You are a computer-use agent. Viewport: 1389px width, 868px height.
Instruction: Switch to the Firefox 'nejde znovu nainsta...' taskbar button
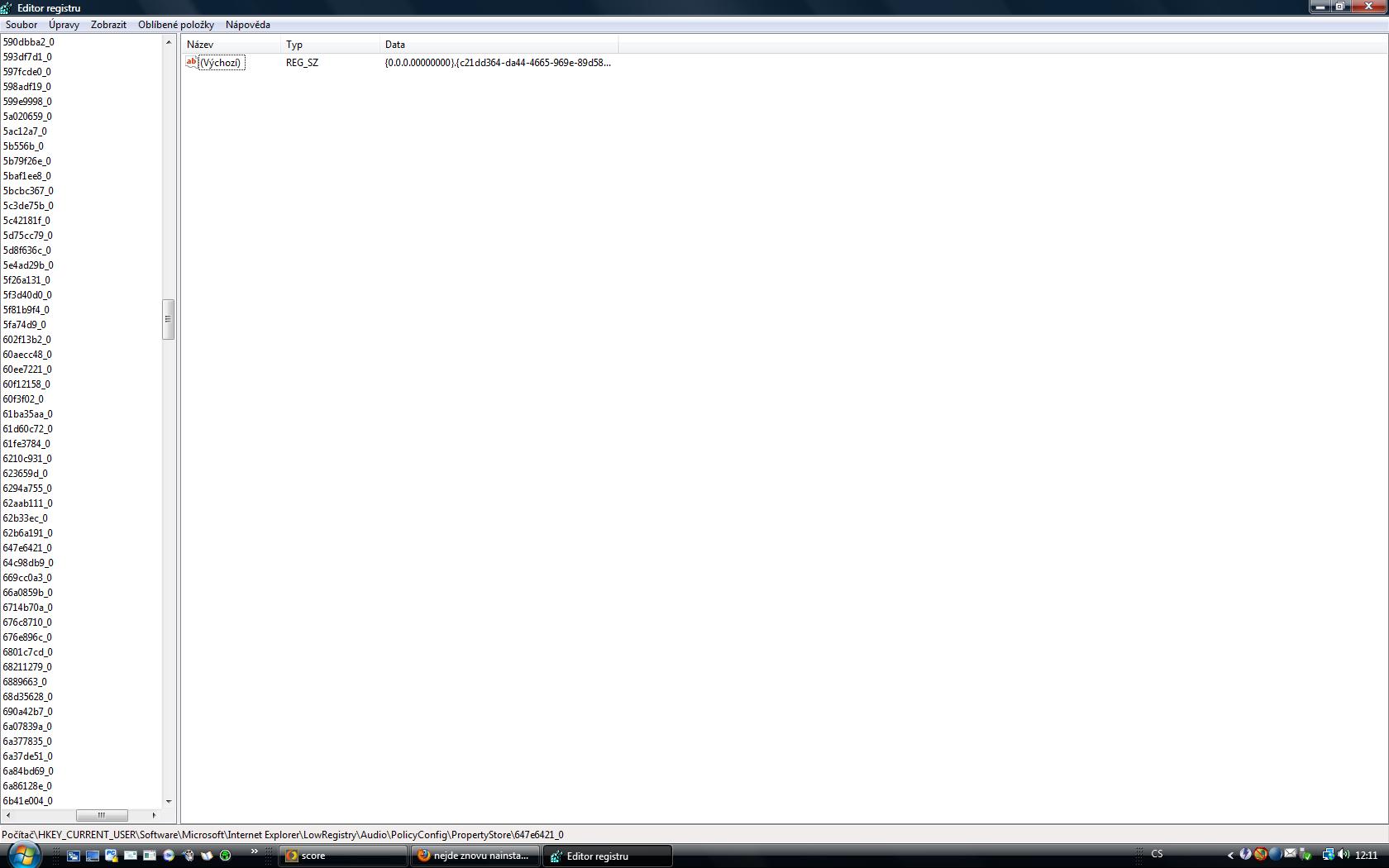475,856
